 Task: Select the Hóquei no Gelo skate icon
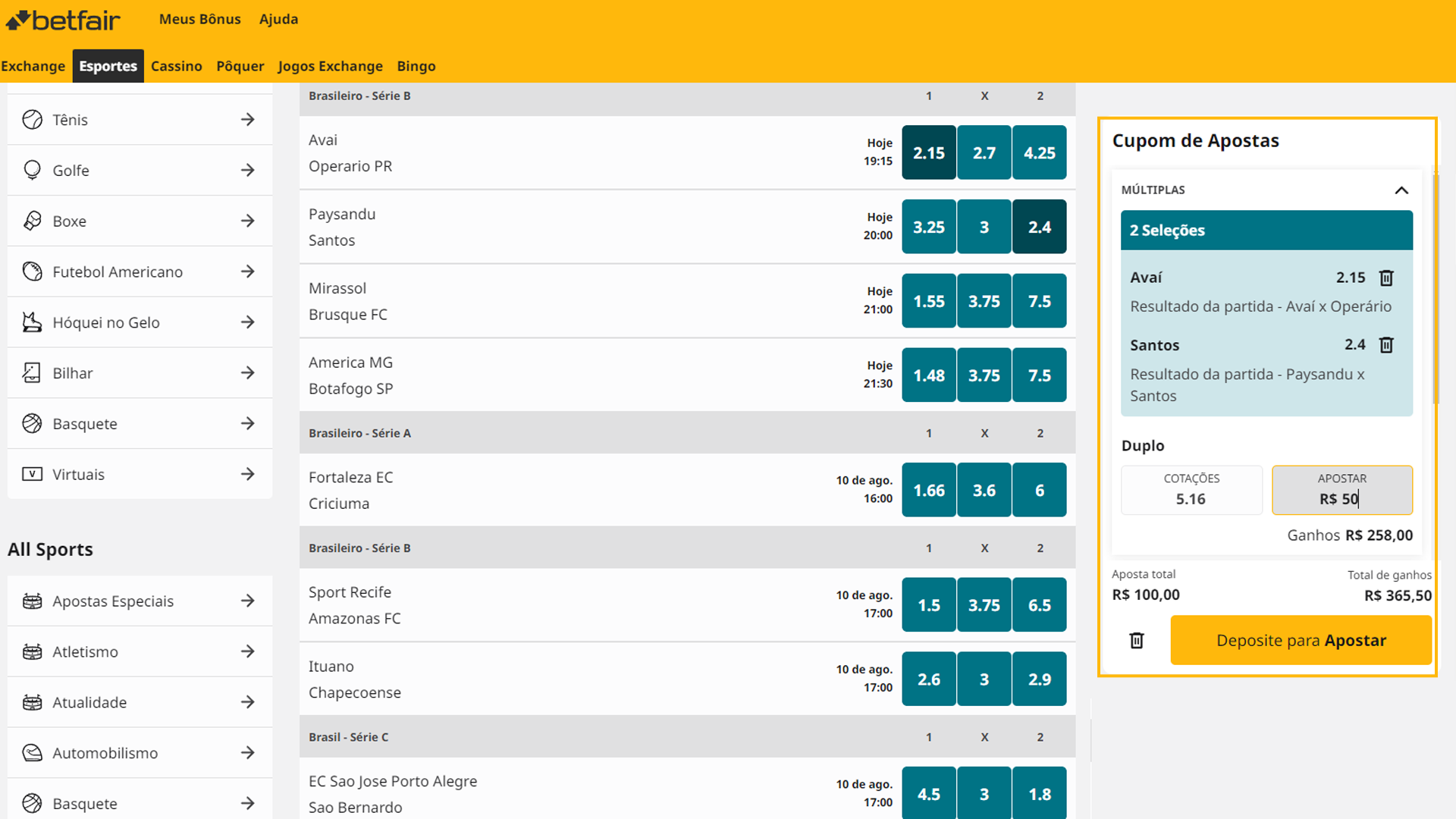pyautogui.click(x=32, y=322)
